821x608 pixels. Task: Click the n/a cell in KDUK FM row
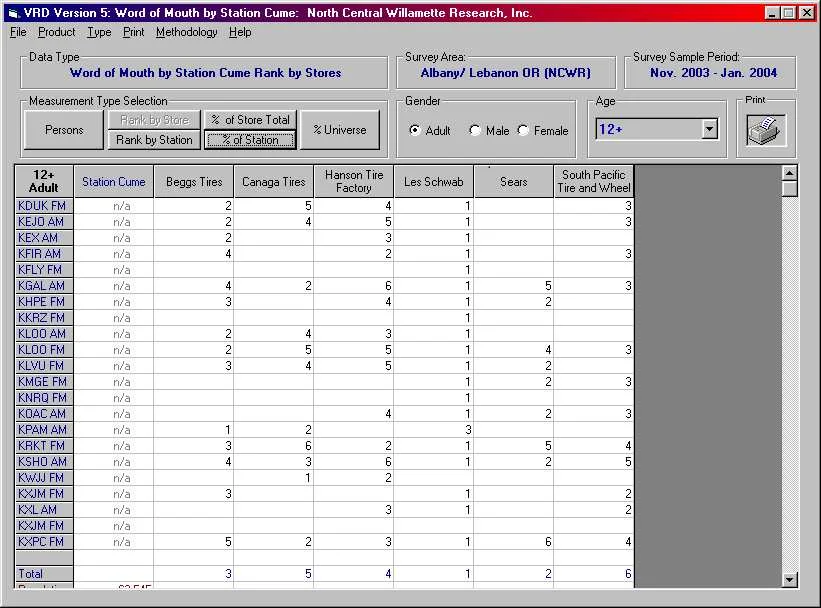pos(114,206)
